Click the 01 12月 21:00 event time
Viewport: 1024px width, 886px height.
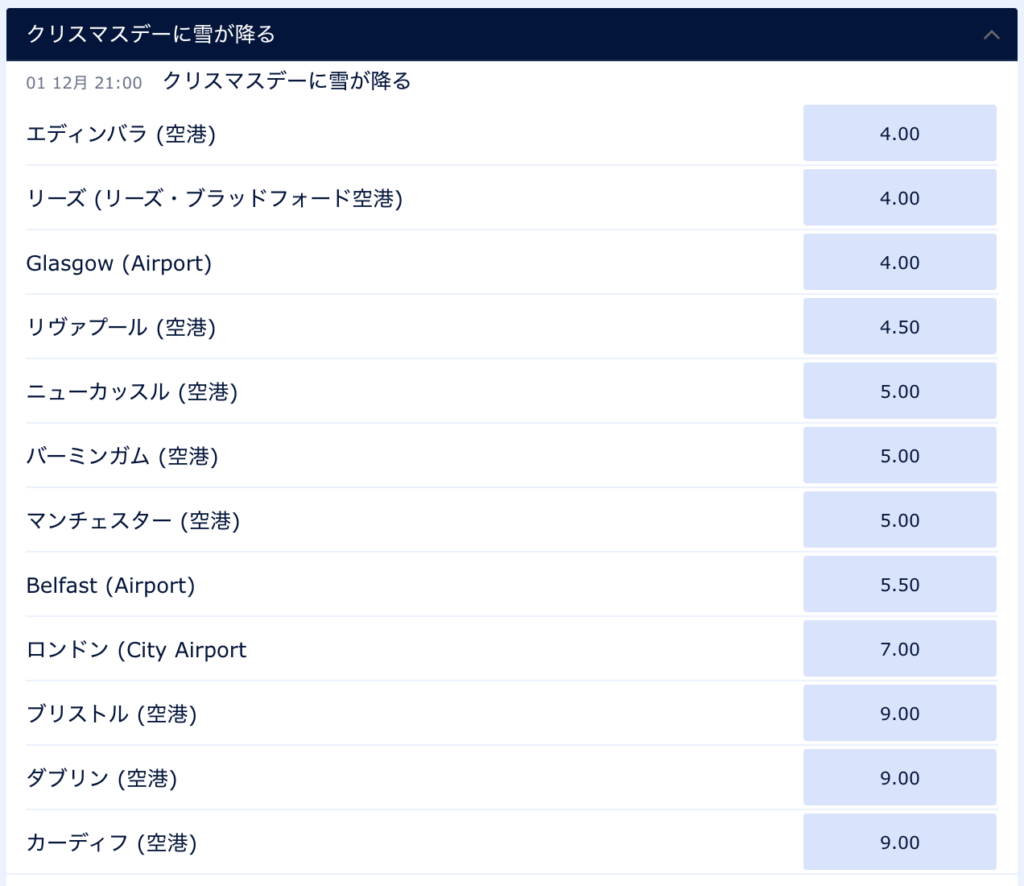(84, 83)
